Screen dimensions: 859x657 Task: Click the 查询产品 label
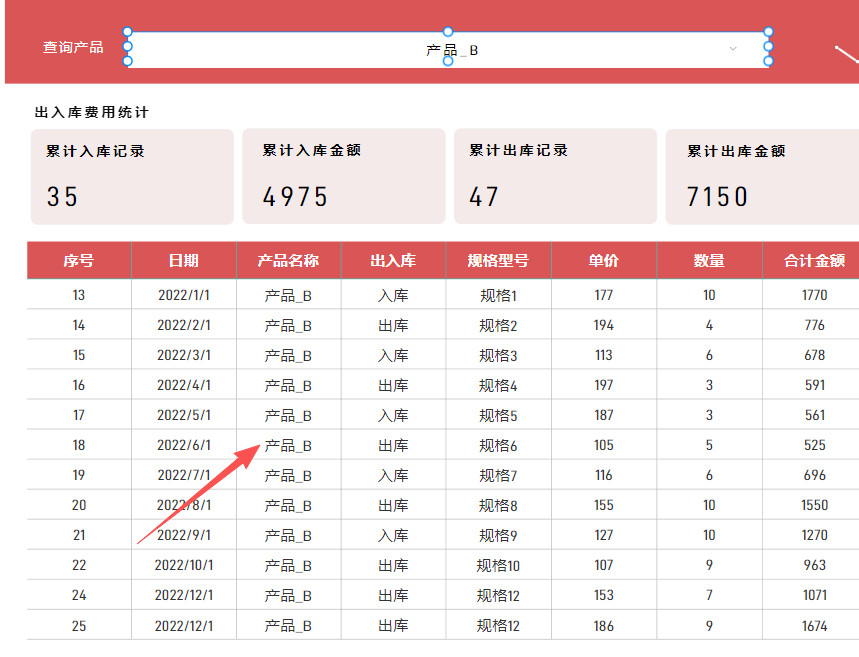[x=73, y=47]
